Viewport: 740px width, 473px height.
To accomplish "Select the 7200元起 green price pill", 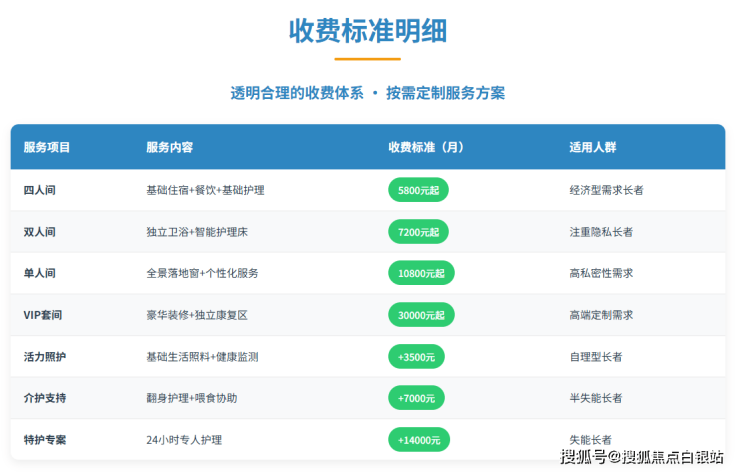I will [x=418, y=231].
